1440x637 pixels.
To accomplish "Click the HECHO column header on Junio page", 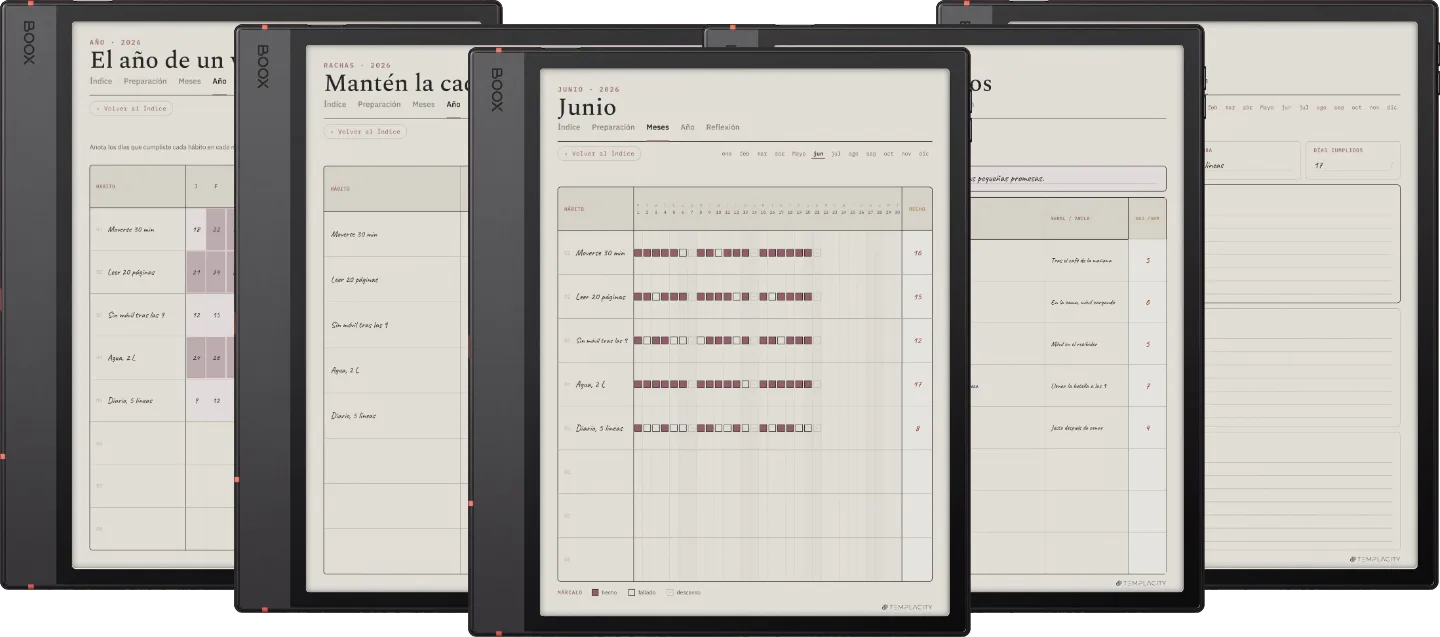I will click(x=917, y=209).
